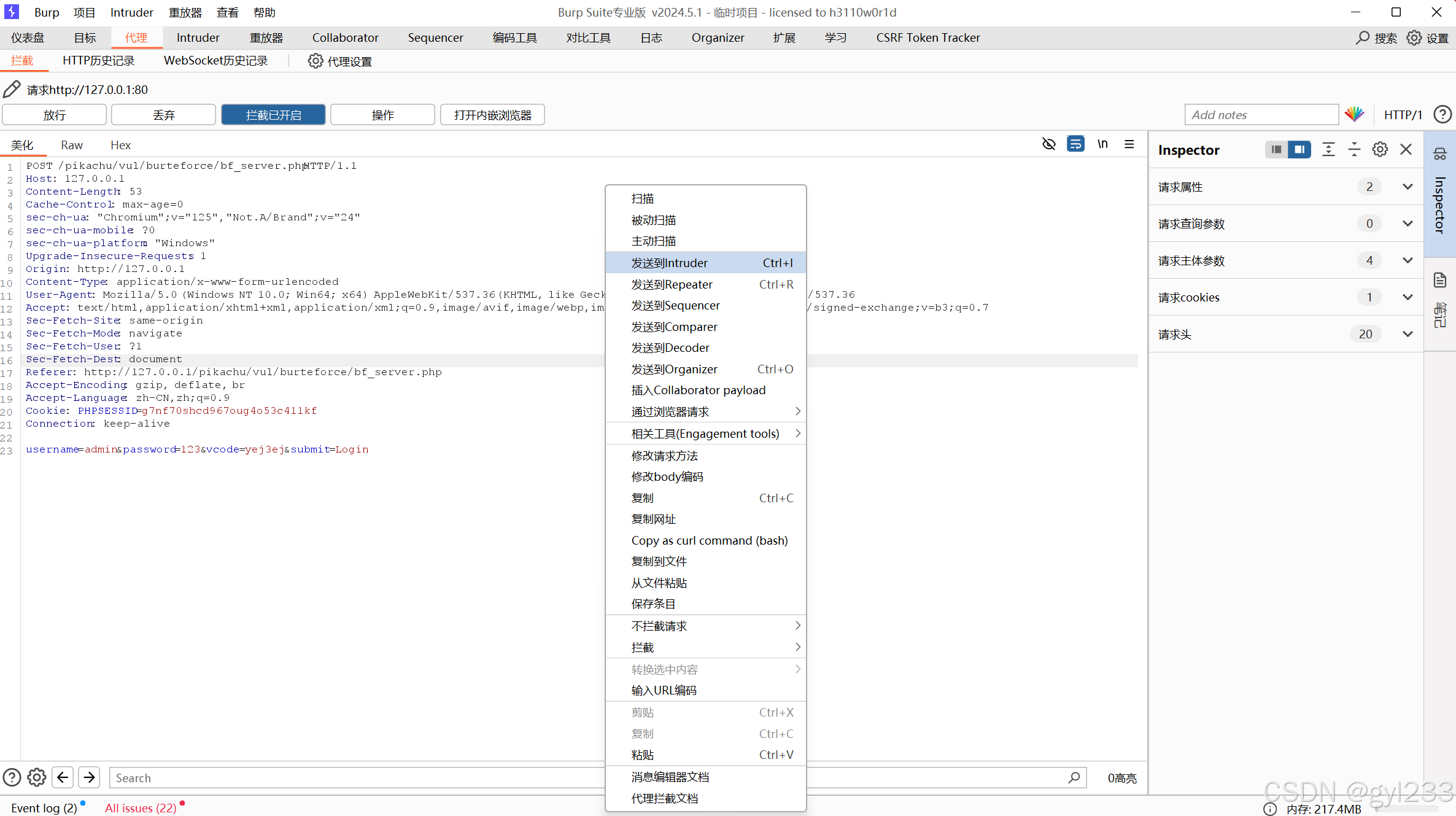Click 放行 forward button
This screenshot has height=816, width=1456.
[55, 115]
